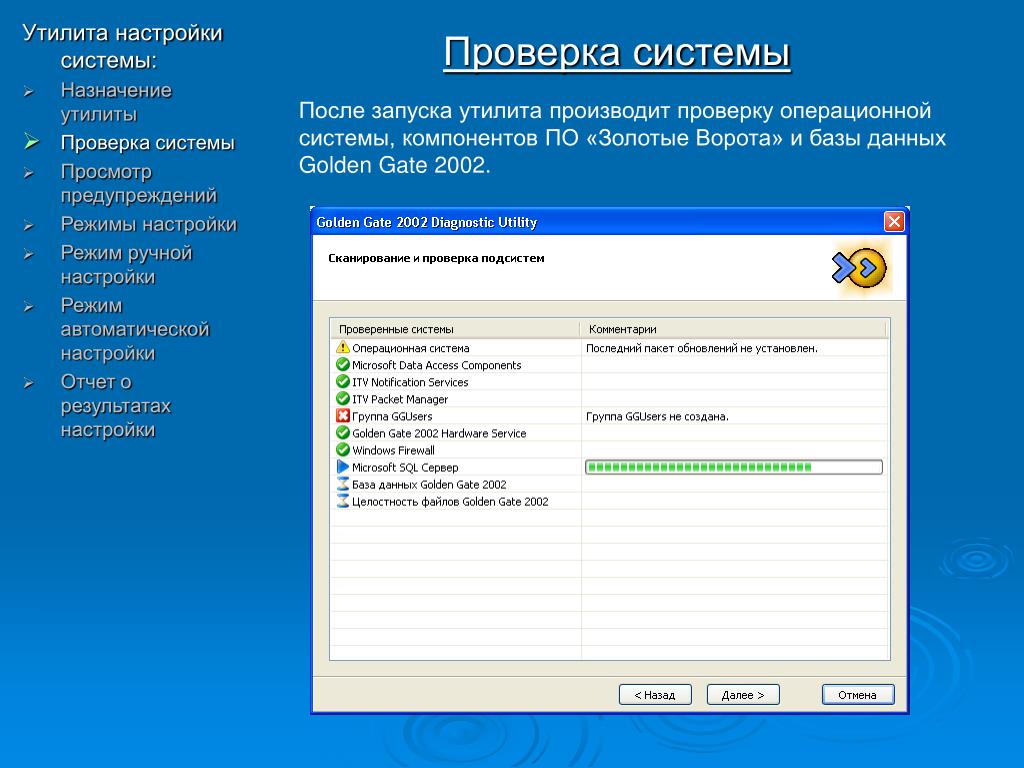Viewport: 1024px width, 768px height.
Task: Click the warning icon beside Операционная система
Action: [343, 347]
